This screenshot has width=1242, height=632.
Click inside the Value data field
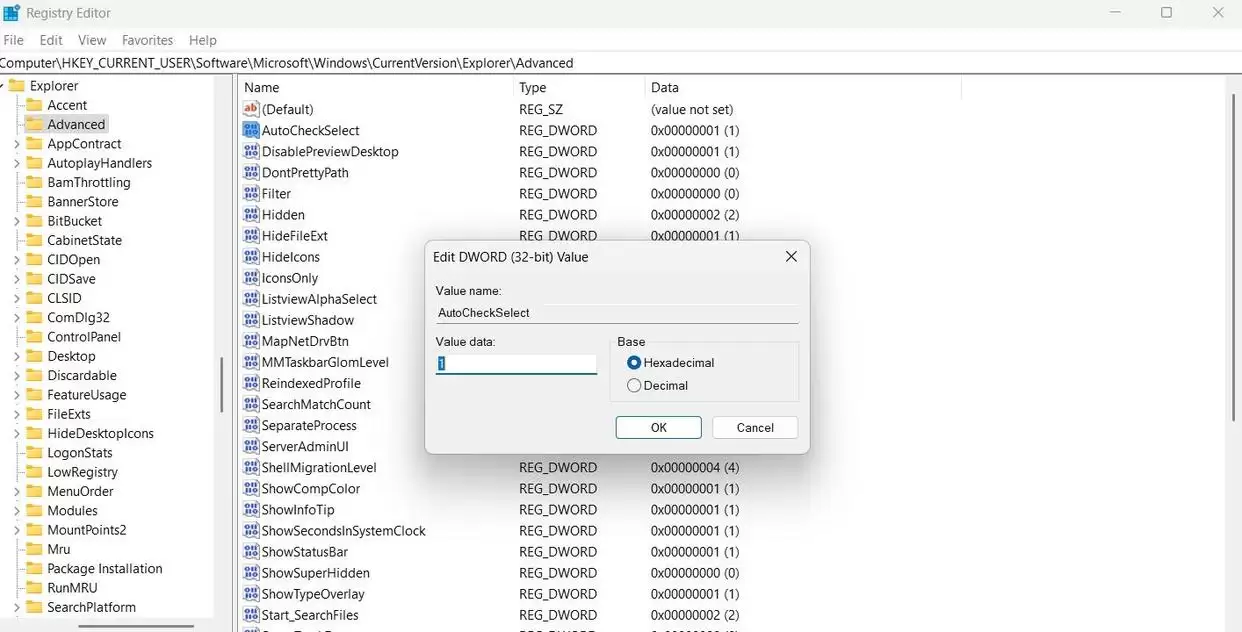coord(515,363)
